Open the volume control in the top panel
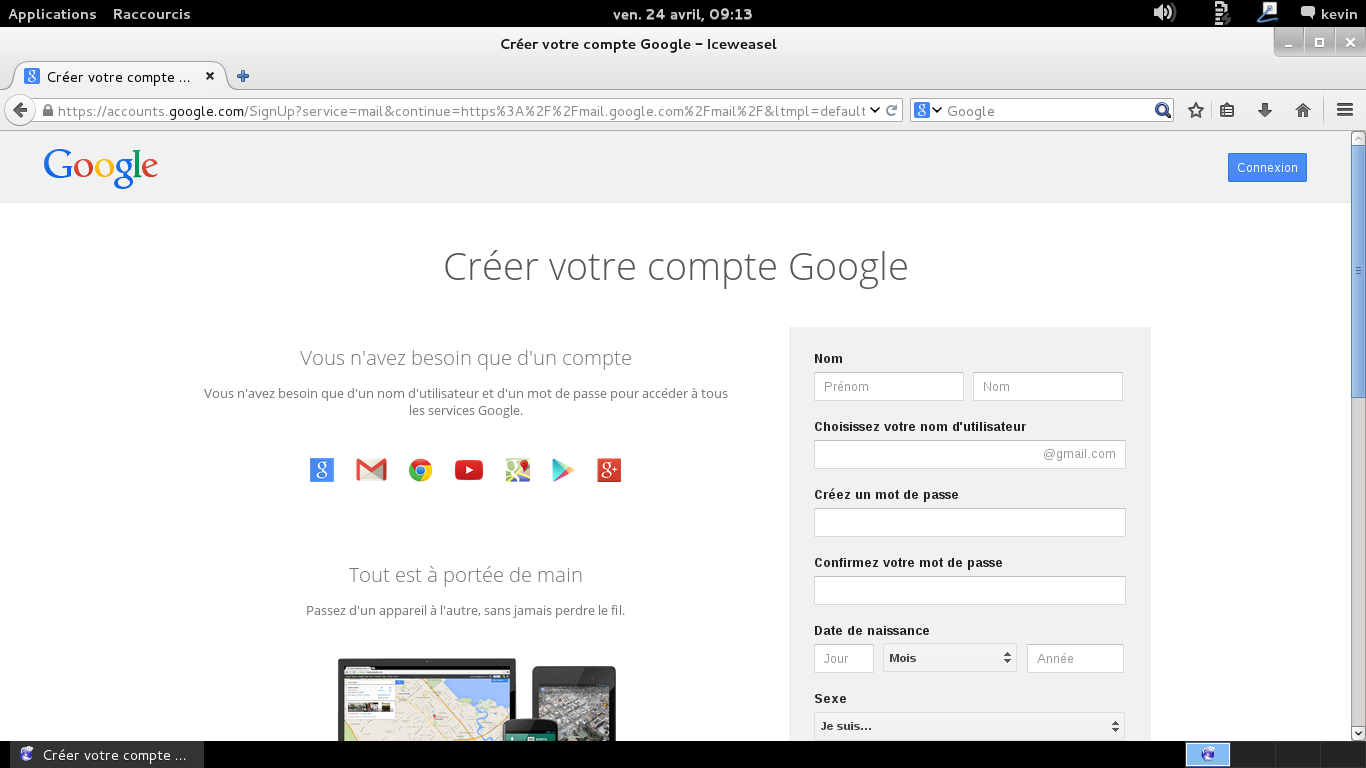 (1164, 13)
